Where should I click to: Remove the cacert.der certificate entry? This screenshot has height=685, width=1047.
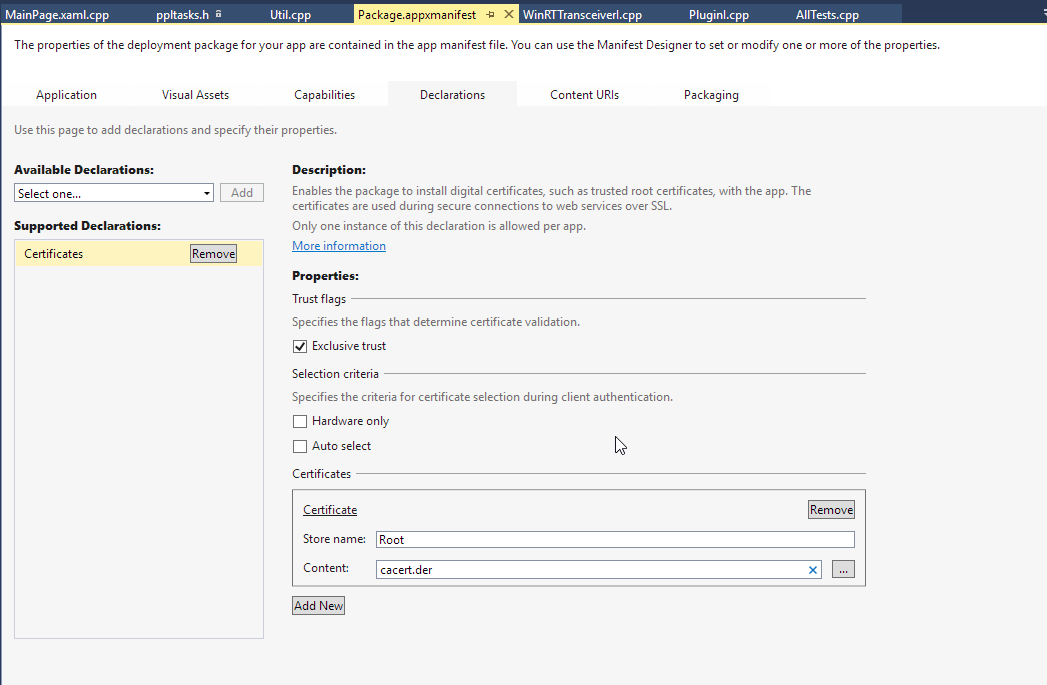pyautogui.click(x=831, y=510)
